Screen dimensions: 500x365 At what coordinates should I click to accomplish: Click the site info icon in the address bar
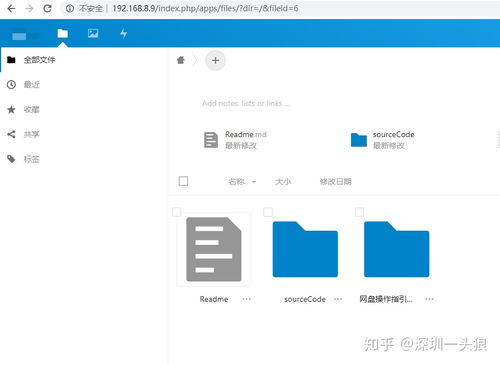[x=70, y=8]
